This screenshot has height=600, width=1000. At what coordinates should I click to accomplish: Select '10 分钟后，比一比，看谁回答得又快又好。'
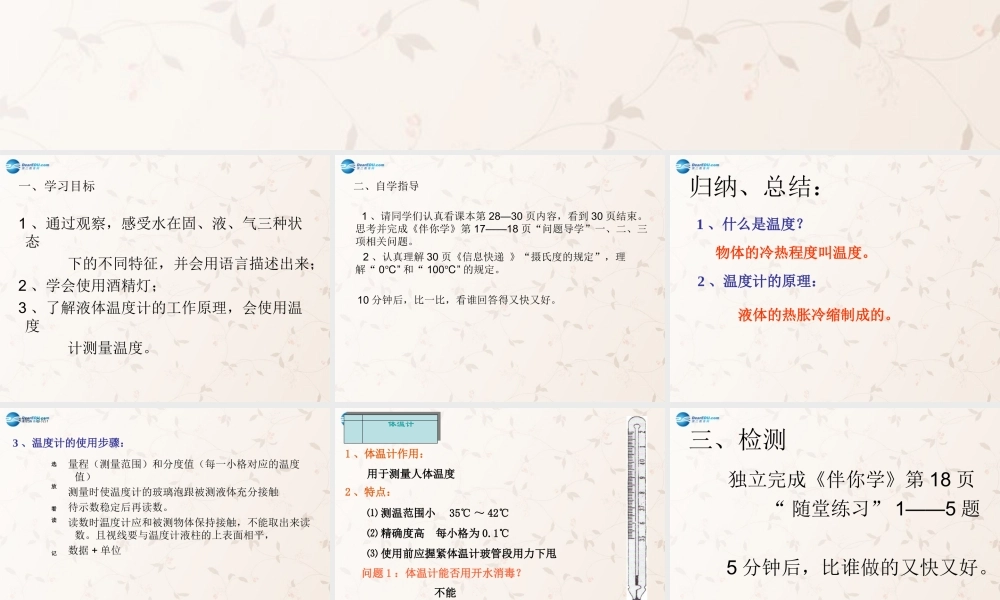tap(457, 300)
